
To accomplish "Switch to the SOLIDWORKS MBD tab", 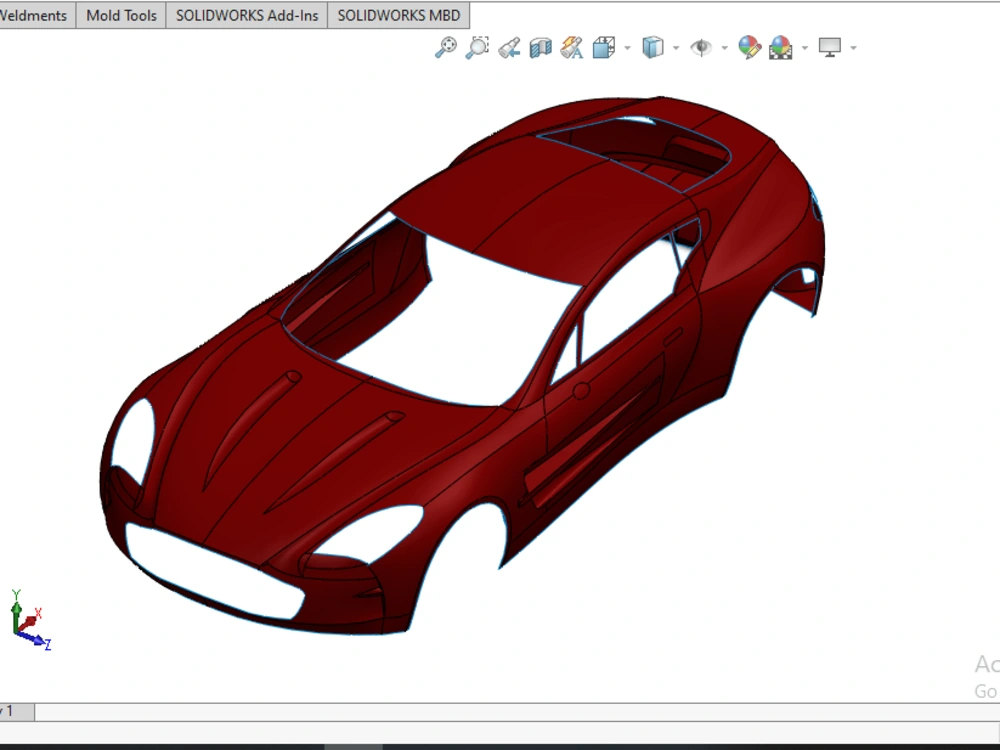I will click(398, 15).
